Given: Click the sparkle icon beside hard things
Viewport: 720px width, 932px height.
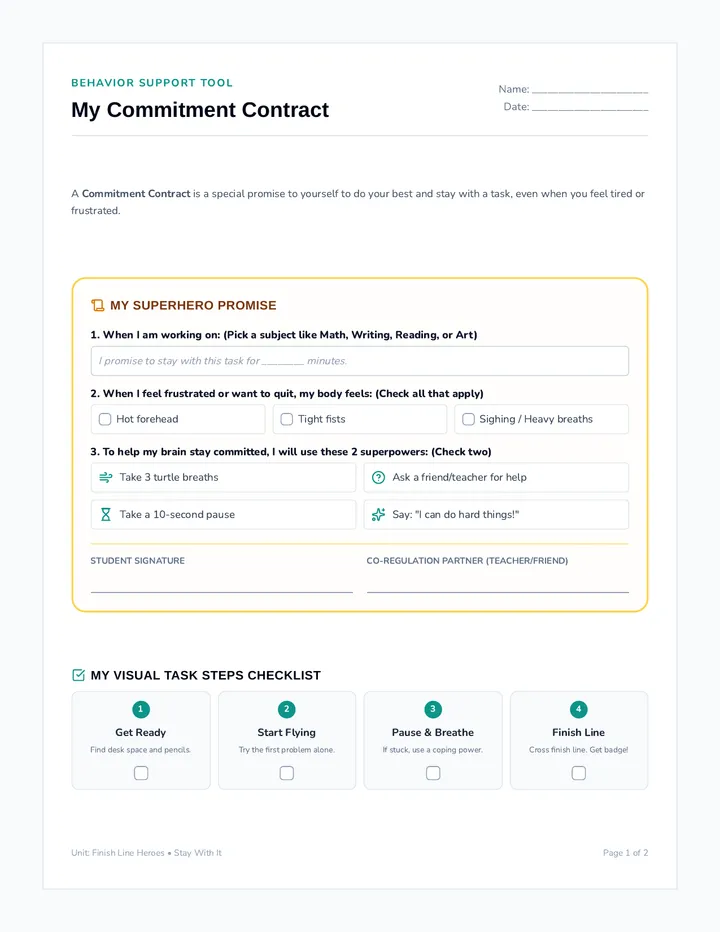Looking at the screenshot, I should click(x=378, y=514).
